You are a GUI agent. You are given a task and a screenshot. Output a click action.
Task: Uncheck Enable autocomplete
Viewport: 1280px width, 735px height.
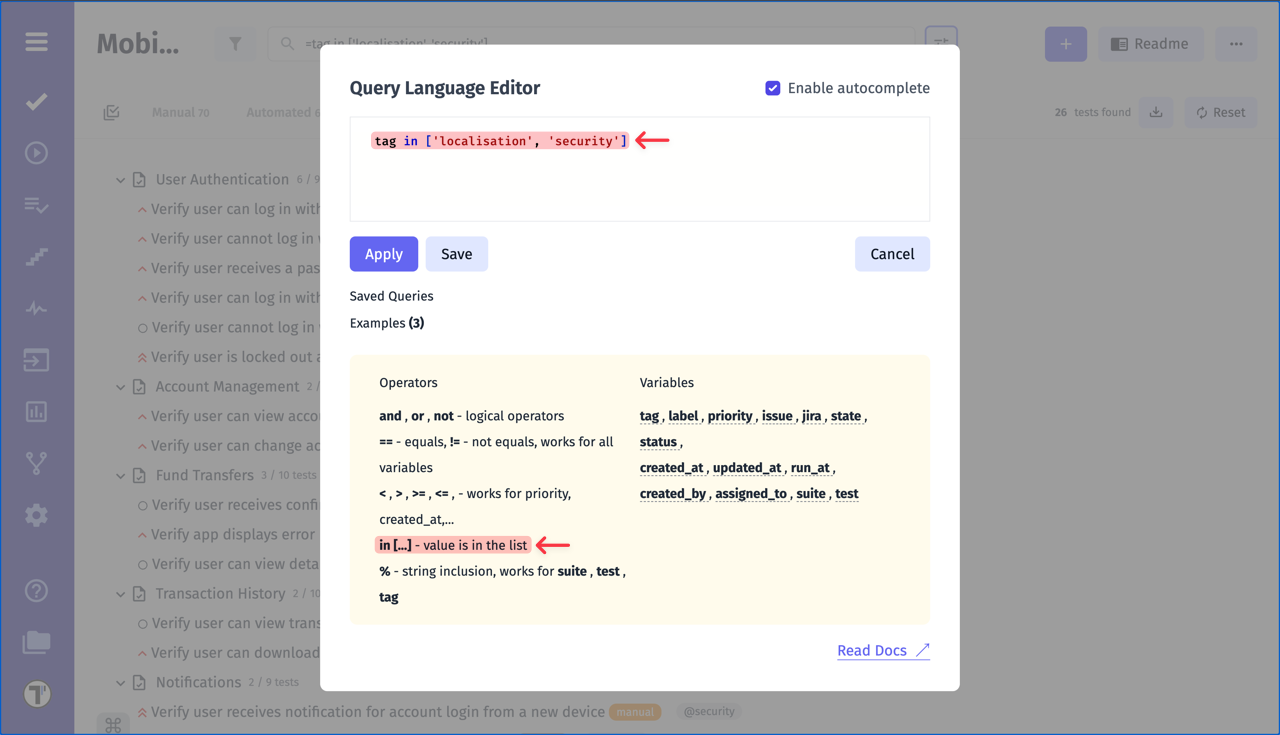773,88
